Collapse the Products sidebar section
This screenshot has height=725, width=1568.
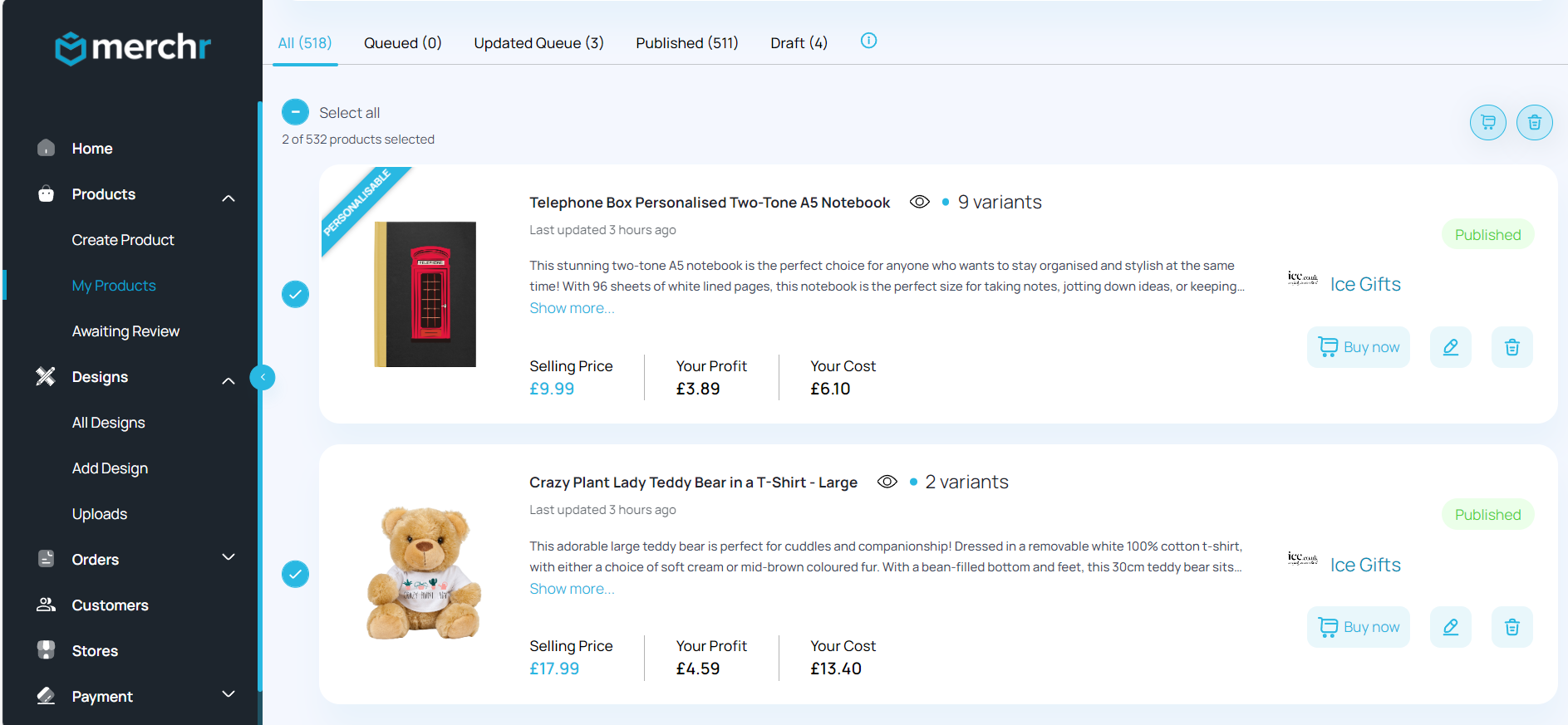tap(229, 198)
